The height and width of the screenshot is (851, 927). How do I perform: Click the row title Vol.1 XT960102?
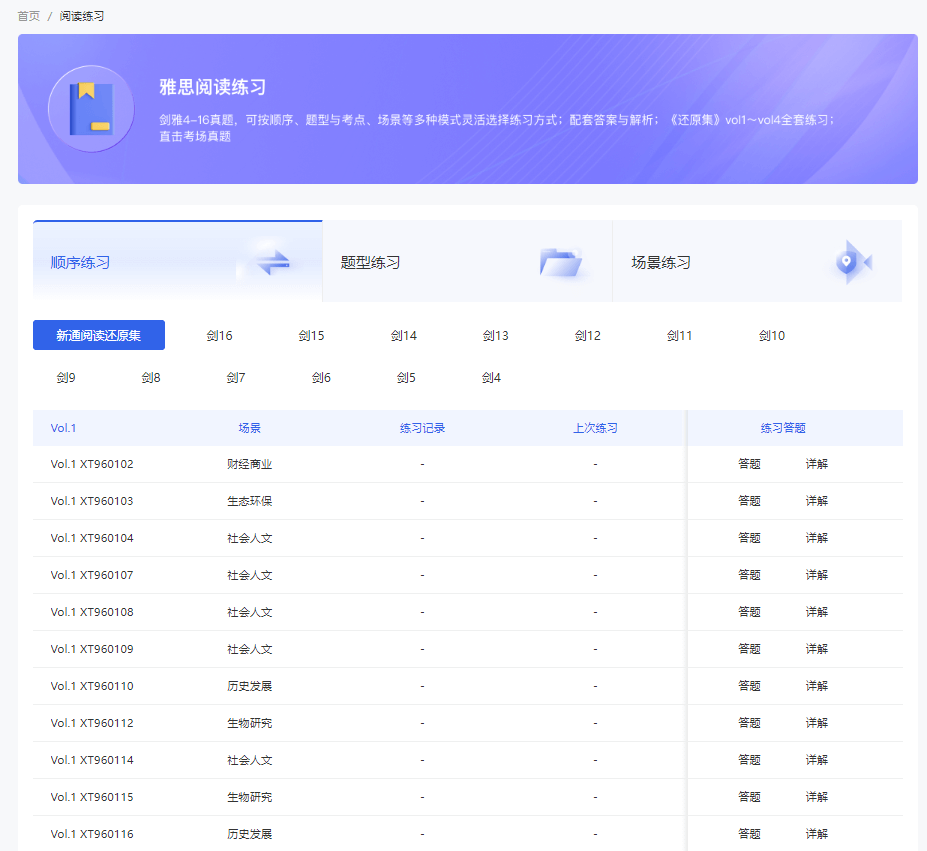point(92,464)
